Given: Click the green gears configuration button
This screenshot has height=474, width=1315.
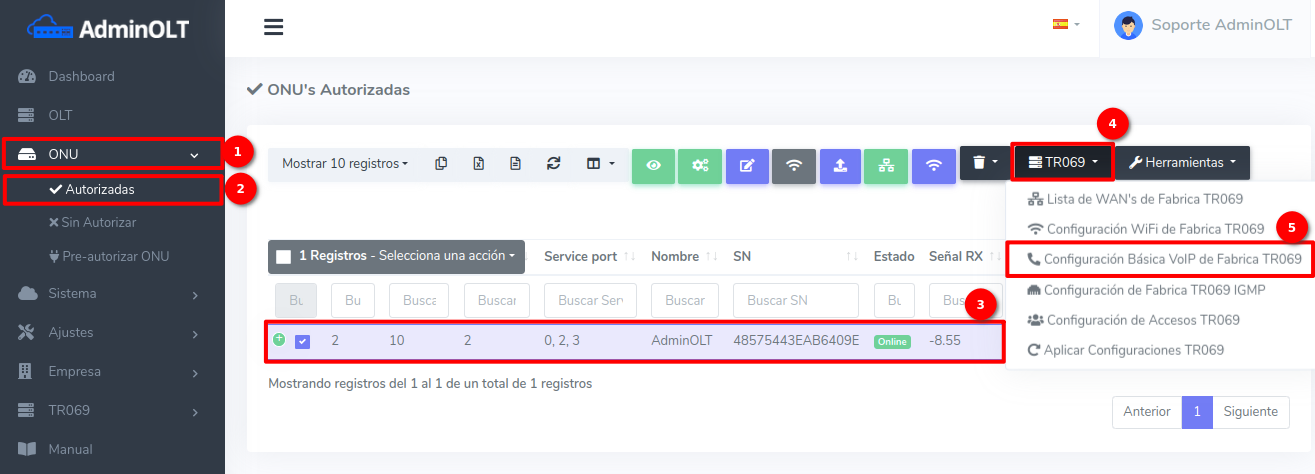Looking at the screenshot, I should [x=699, y=165].
